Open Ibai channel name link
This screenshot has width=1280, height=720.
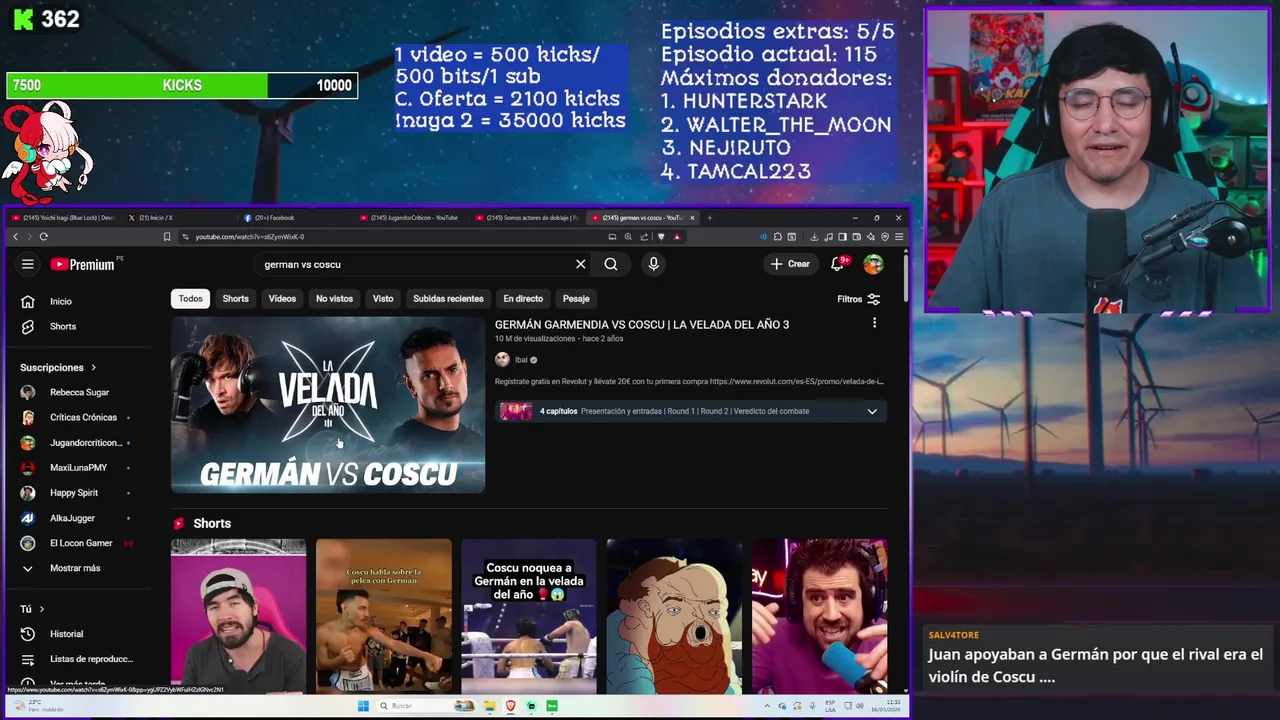pos(521,360)
